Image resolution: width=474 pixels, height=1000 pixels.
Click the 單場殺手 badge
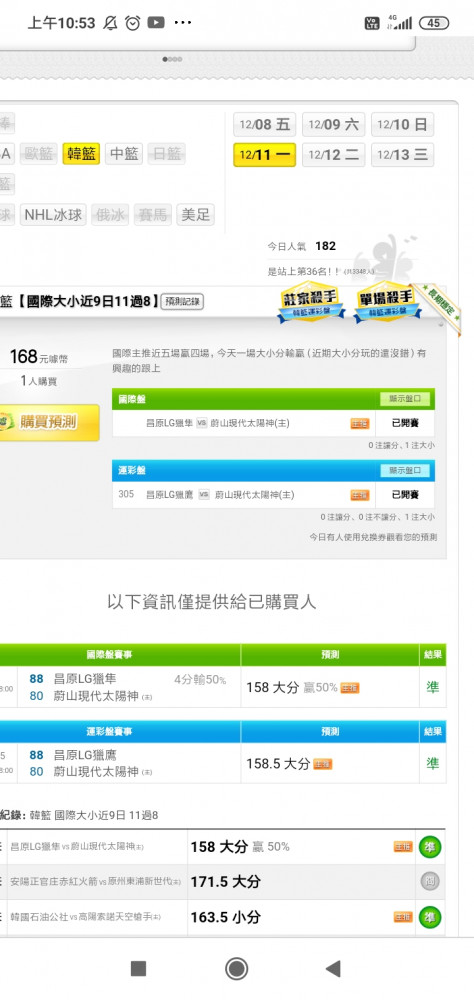click(x=388, y=302)
